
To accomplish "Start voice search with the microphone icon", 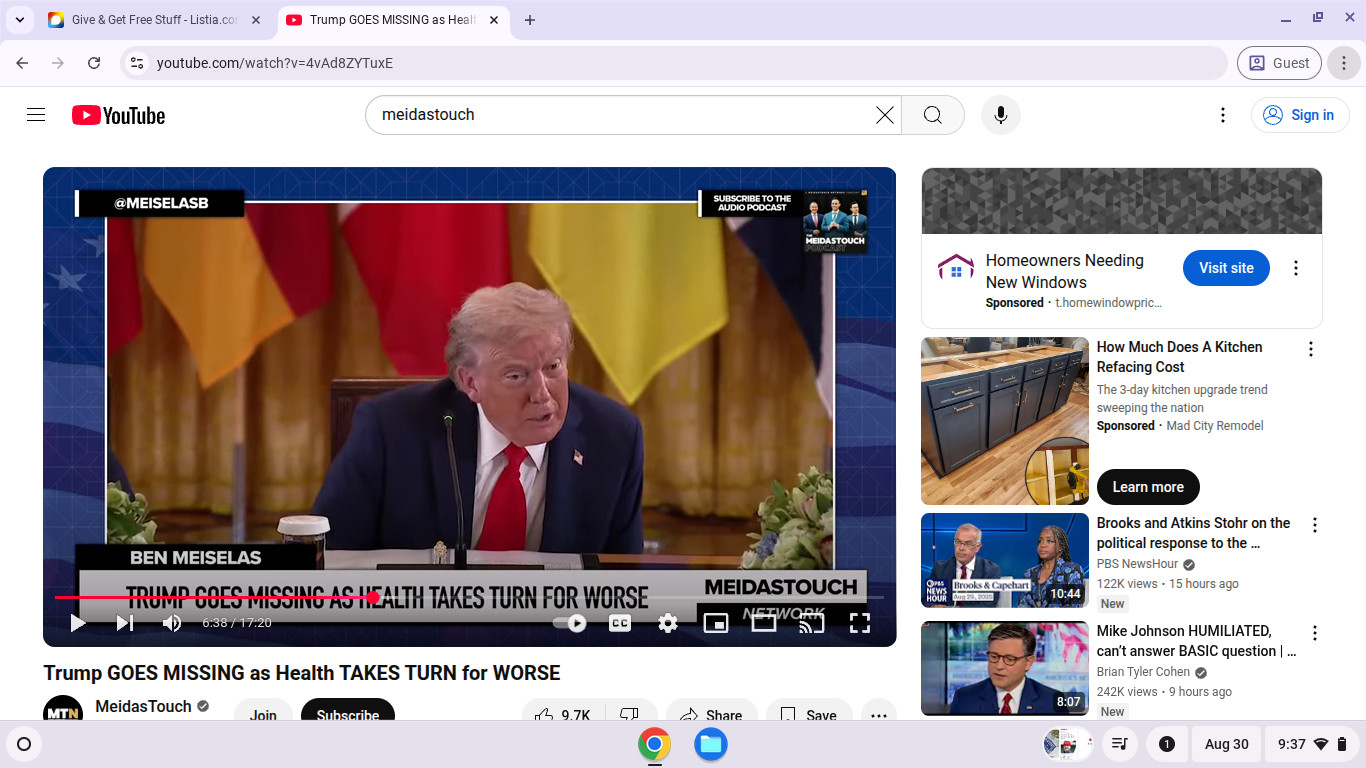I will click(x=1000, y=115).
